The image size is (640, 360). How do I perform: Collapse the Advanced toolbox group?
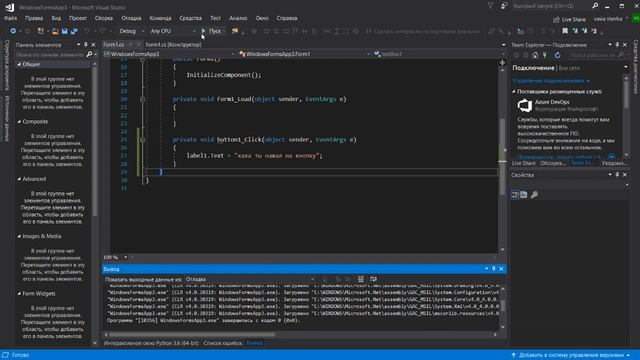pyautogui.click(x=19, y=179)
